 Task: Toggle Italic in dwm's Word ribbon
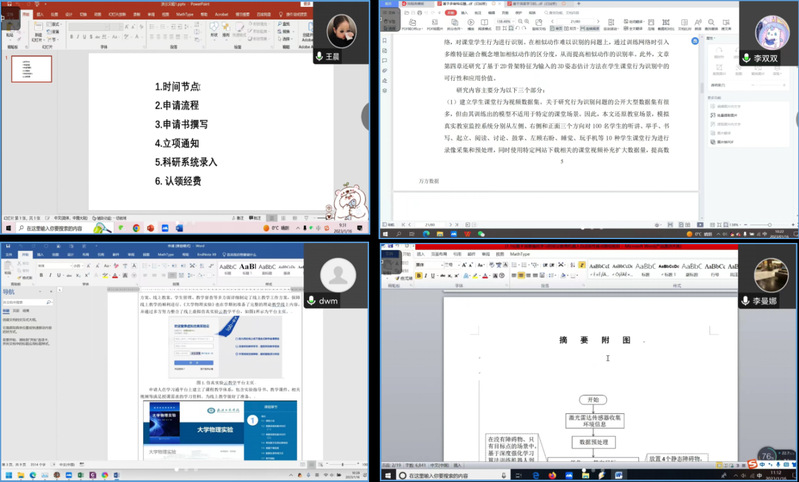coord(49,277)
